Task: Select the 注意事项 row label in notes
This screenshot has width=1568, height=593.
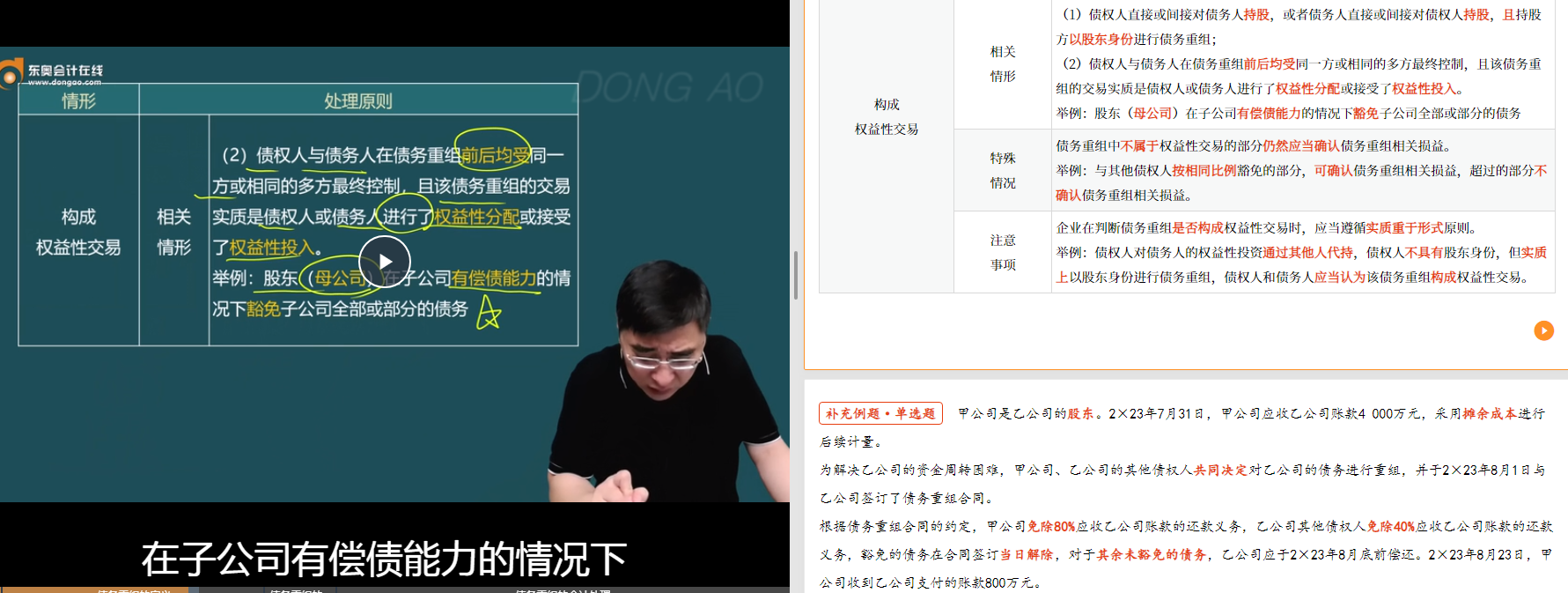Action: pos(1003,252)
